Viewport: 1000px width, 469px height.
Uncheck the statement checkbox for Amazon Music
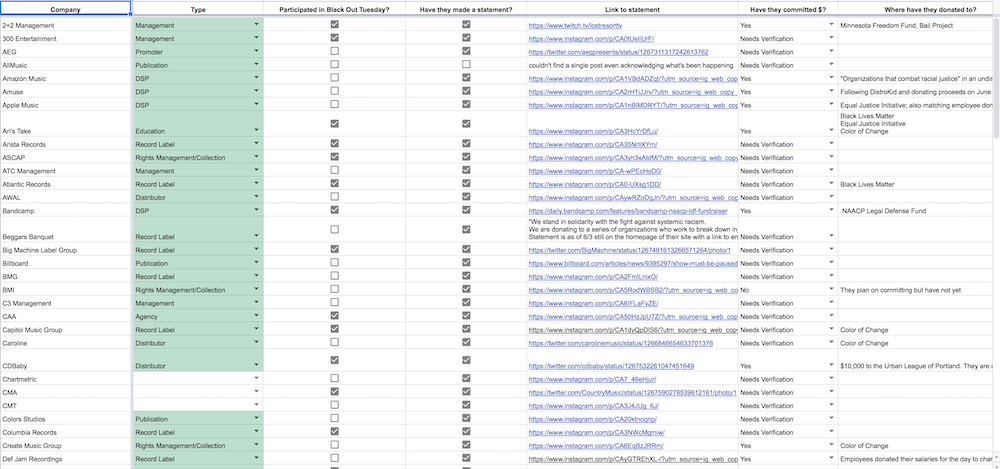coord(466,78)
